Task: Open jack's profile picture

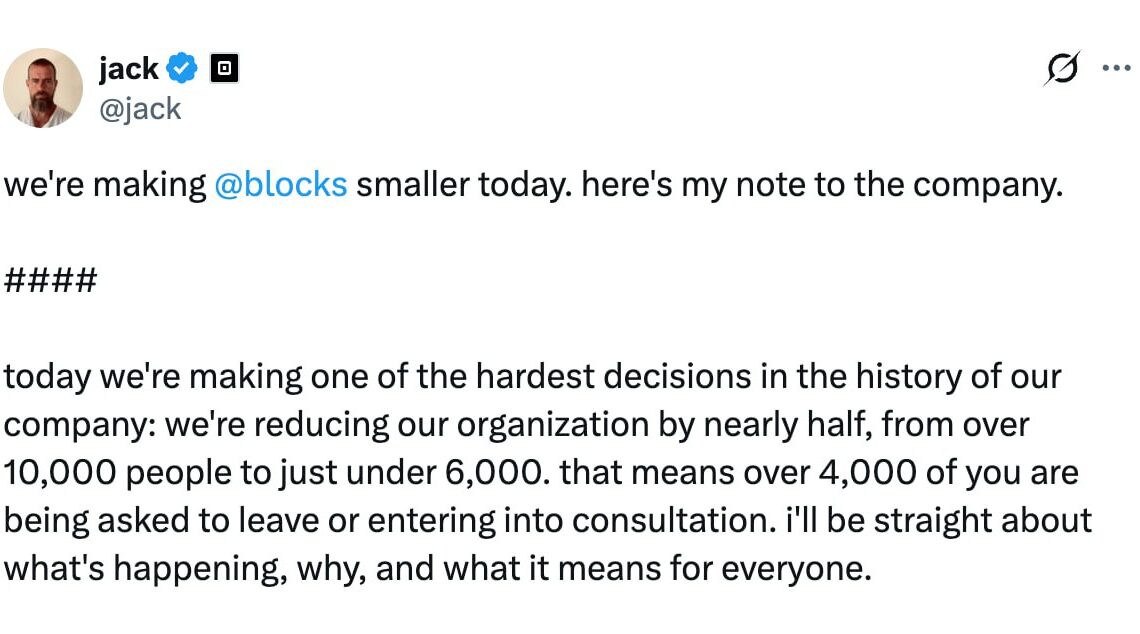Action: click(42, 88)
